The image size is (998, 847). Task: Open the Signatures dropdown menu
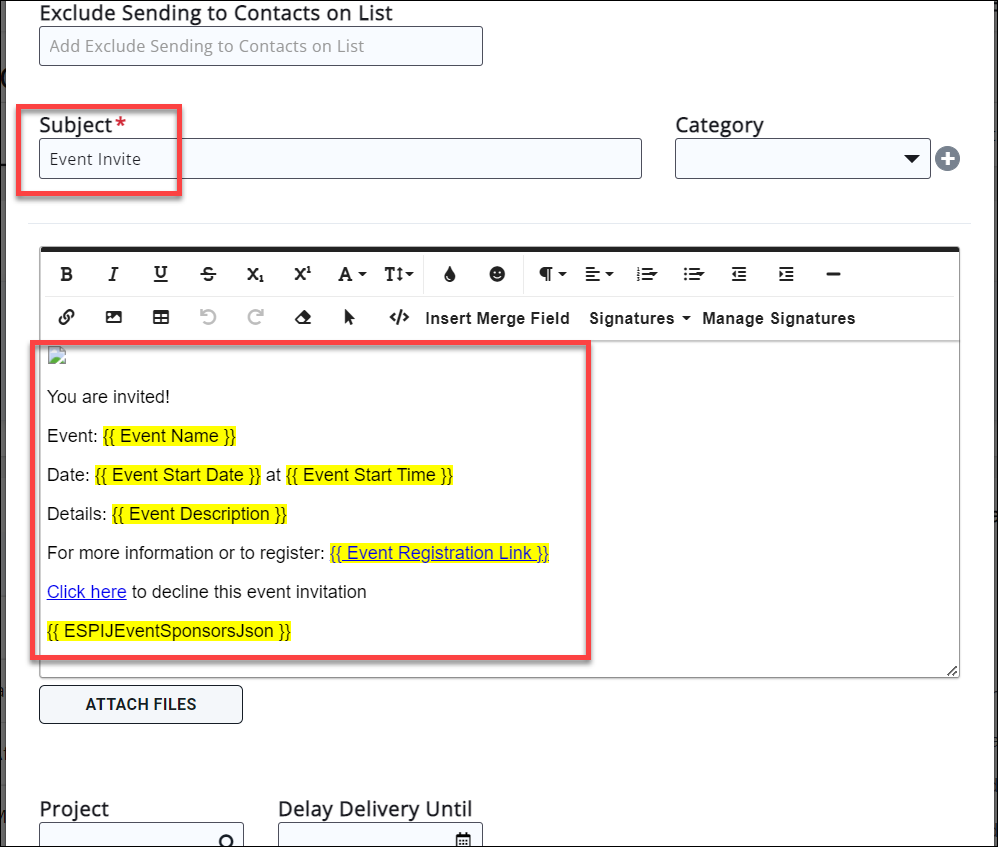pos(640,318)
